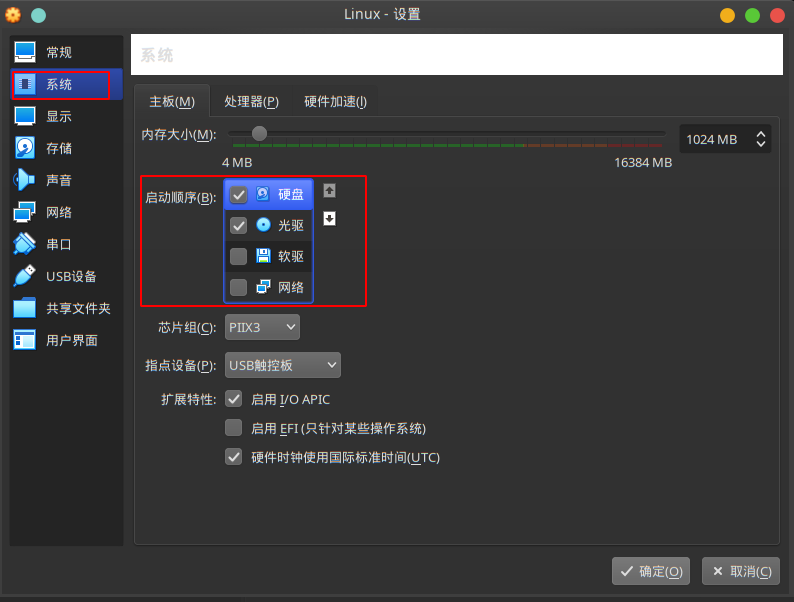Toggle 启用 I/O APIC checkbox

[233, 399]
